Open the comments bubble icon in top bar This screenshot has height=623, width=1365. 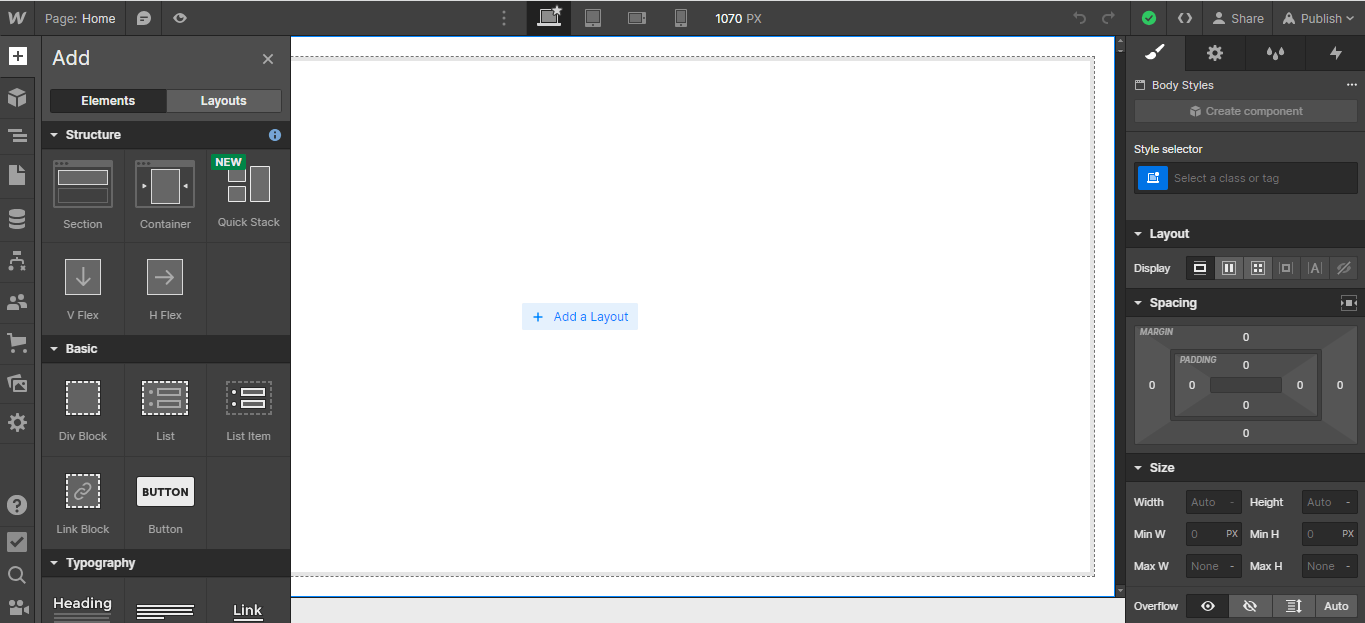(x=144, y=18)
